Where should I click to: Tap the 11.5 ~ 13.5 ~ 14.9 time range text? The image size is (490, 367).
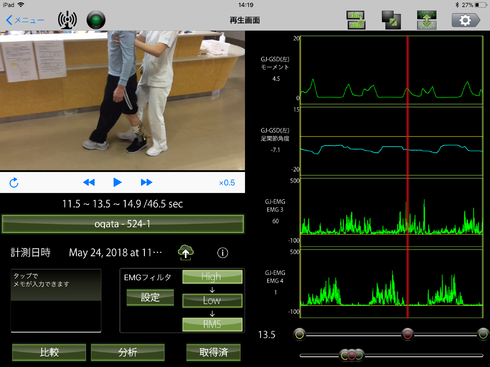tap(122, 204)
